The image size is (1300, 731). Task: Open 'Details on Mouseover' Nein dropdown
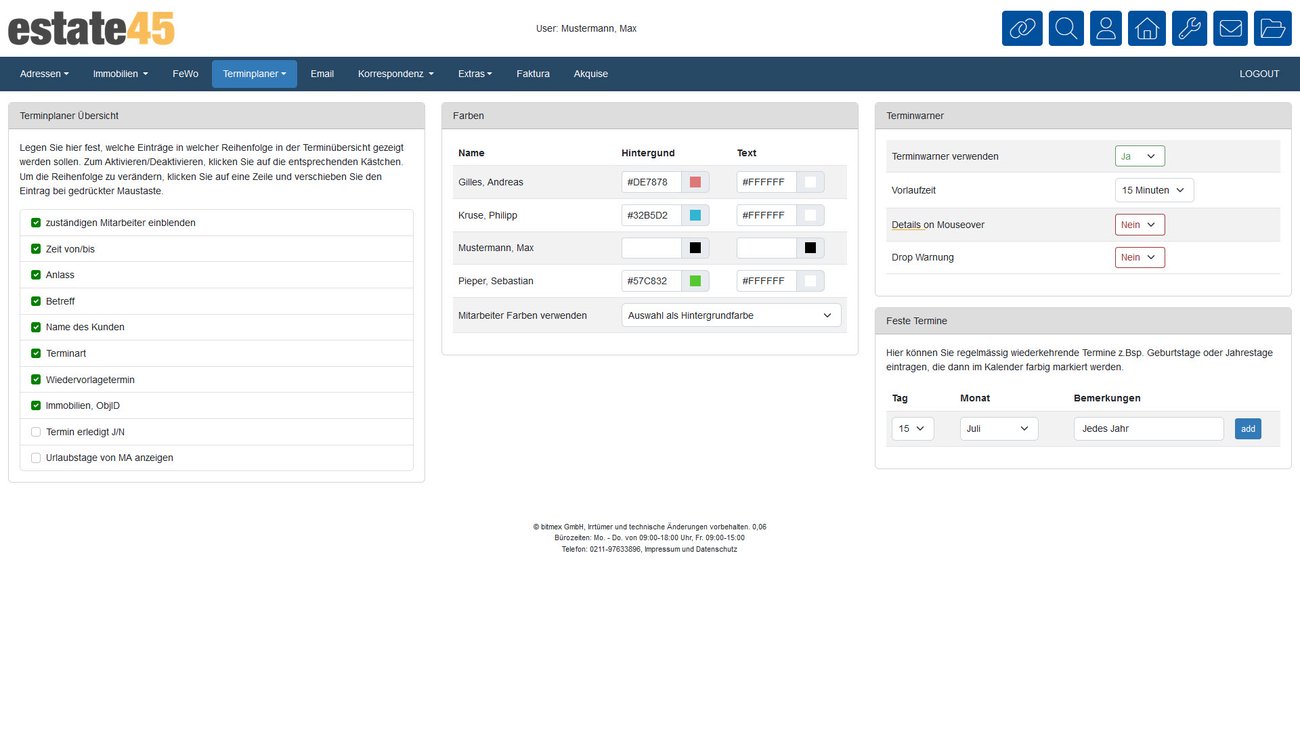coord(1139,225)
